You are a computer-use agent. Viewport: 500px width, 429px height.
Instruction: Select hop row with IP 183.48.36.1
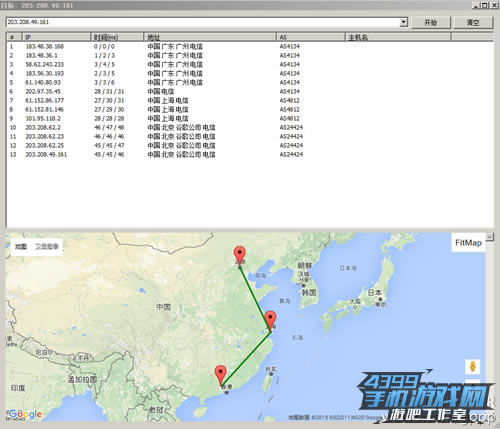(250, 55)
